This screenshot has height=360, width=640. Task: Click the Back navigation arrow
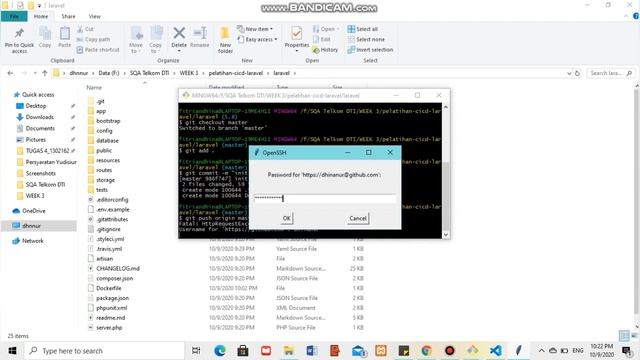(x=10, y=73)
